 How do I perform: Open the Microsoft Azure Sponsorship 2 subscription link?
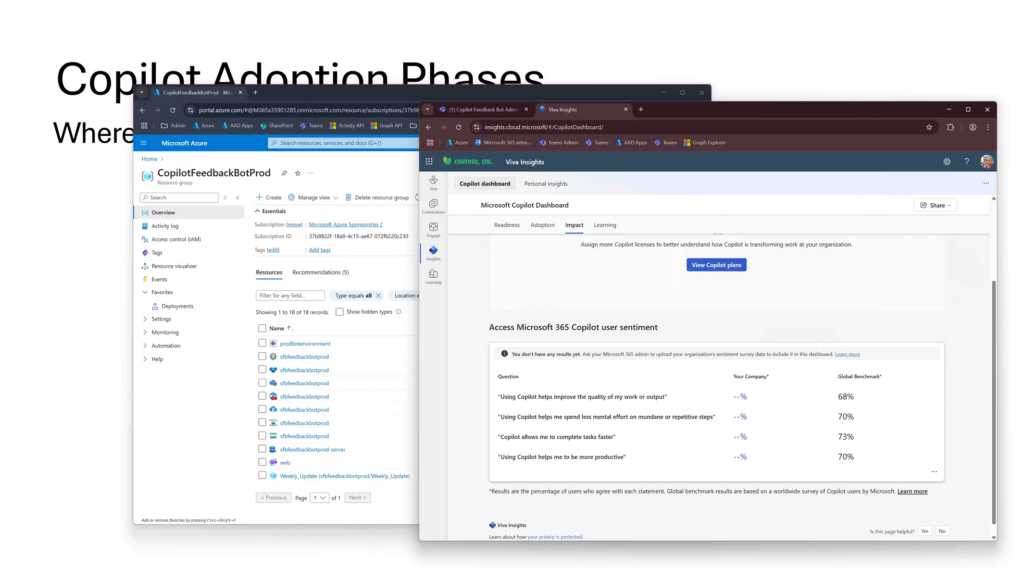(345, 225)
